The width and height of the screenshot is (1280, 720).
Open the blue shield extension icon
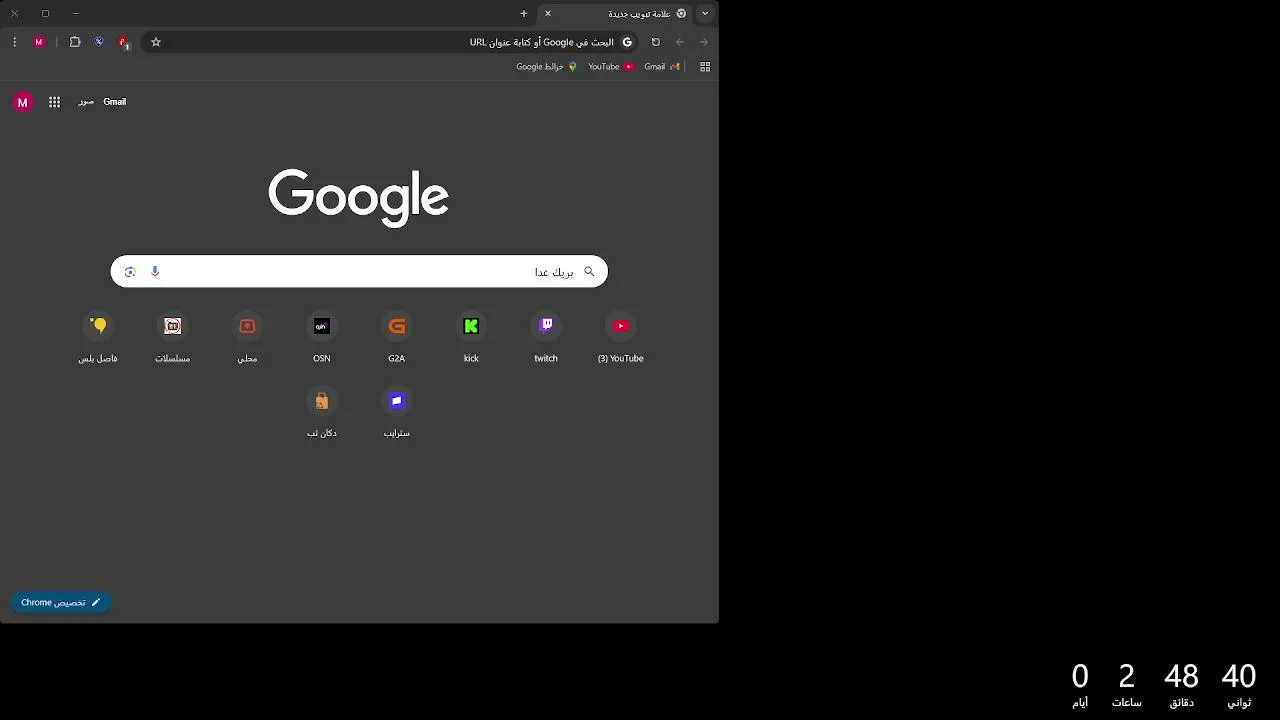click(x=99, y=42)
